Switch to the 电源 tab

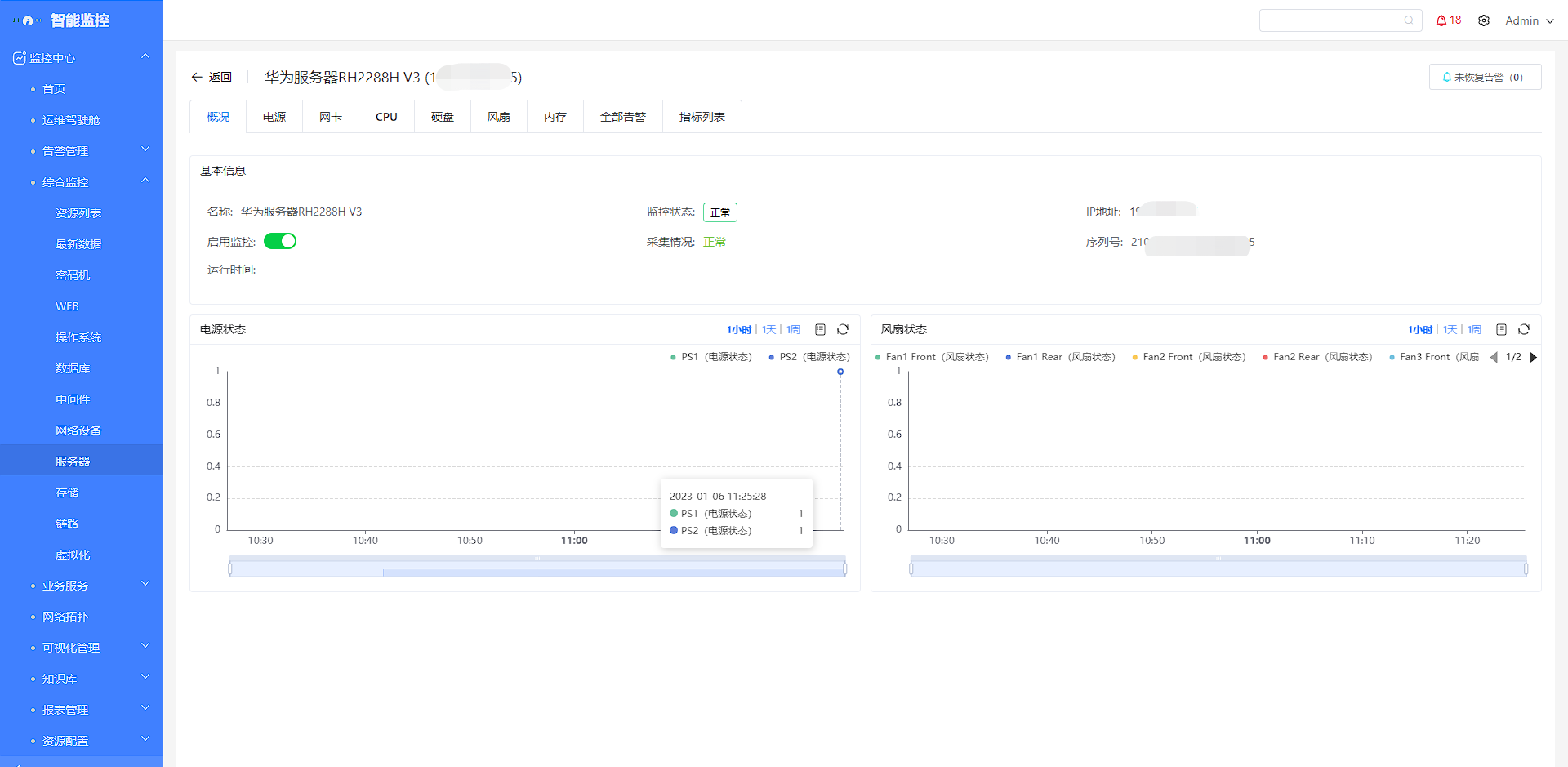click(274, 117)
